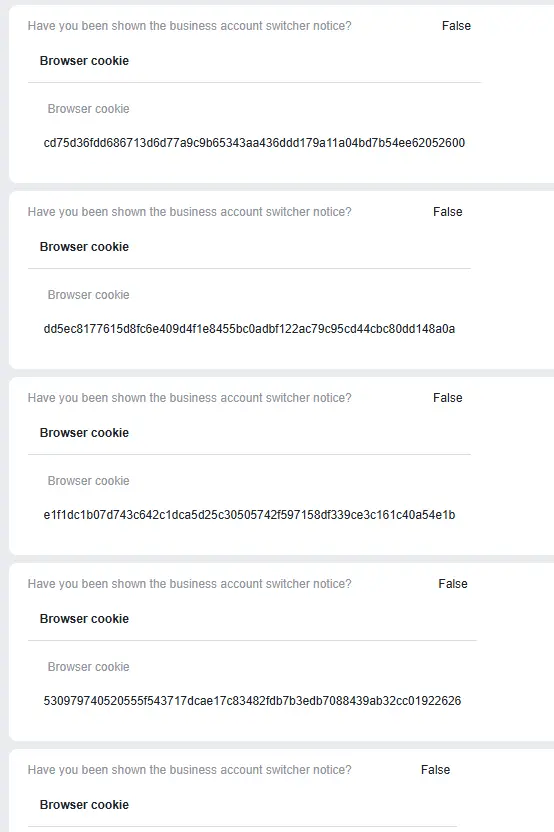Click the third card's business account switcher question
This screenshot has width=554, height=832.
189,398
